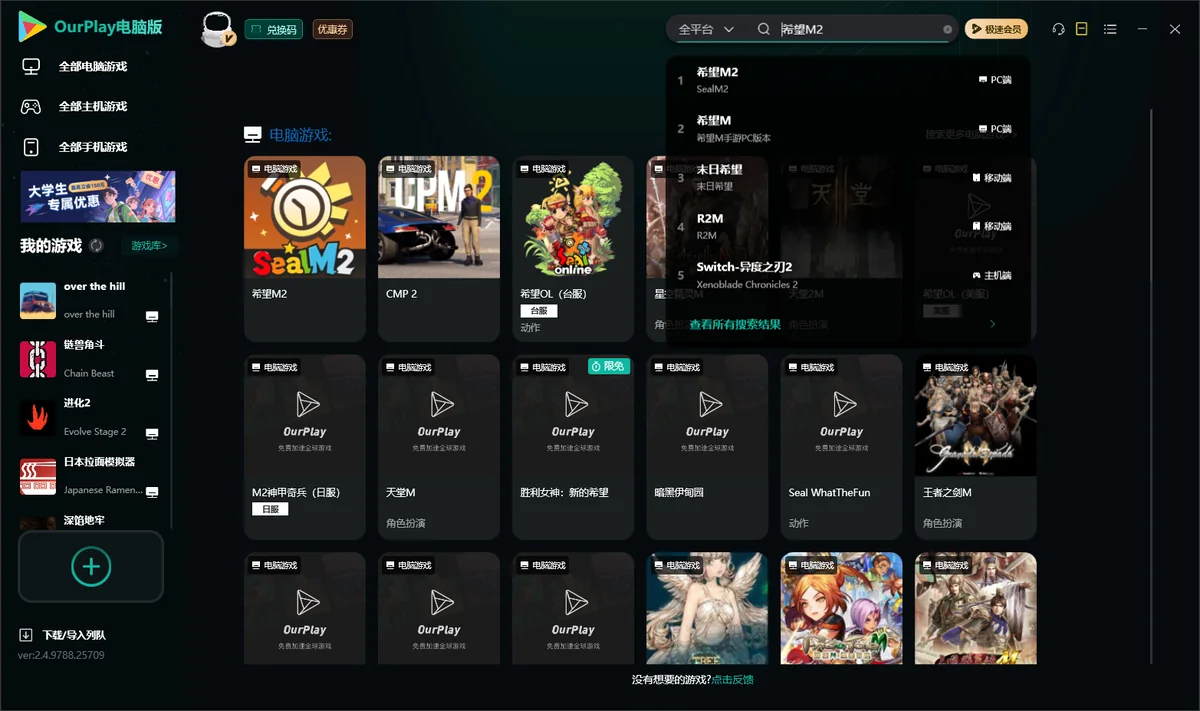The height and width of the screenshot is (711, 1200).
Task: Open the 游戏库 library expander
Action: tap(149, 246)
